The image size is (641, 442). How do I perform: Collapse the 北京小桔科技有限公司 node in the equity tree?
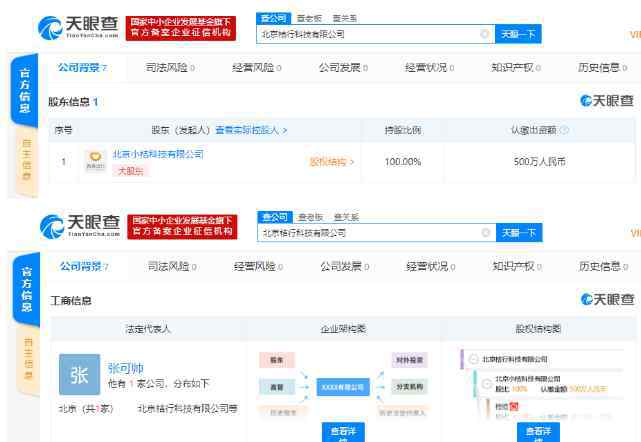[486, 384]
